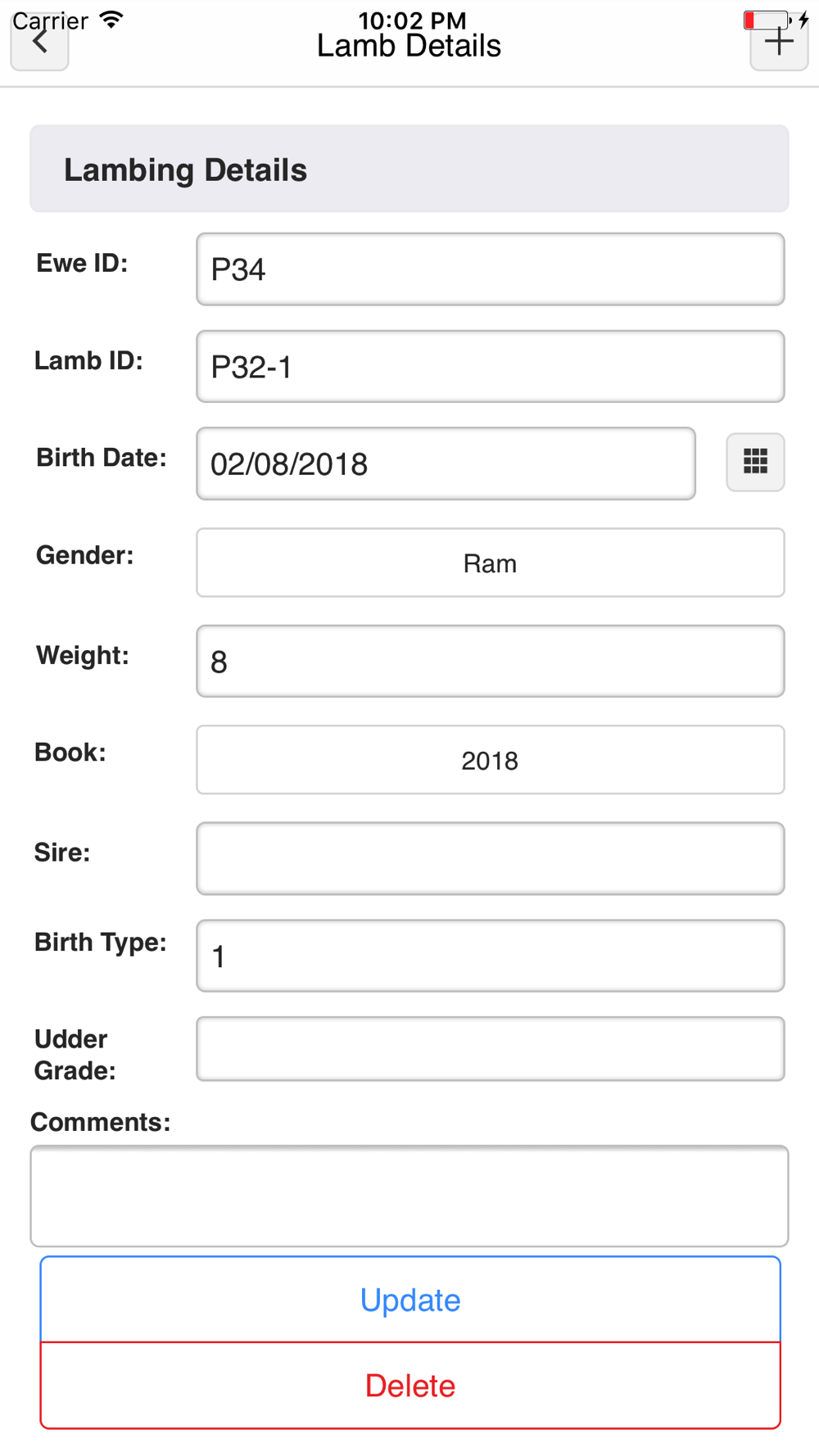
Task: Focus the Lamb ID text field
Action: point(490,367)
